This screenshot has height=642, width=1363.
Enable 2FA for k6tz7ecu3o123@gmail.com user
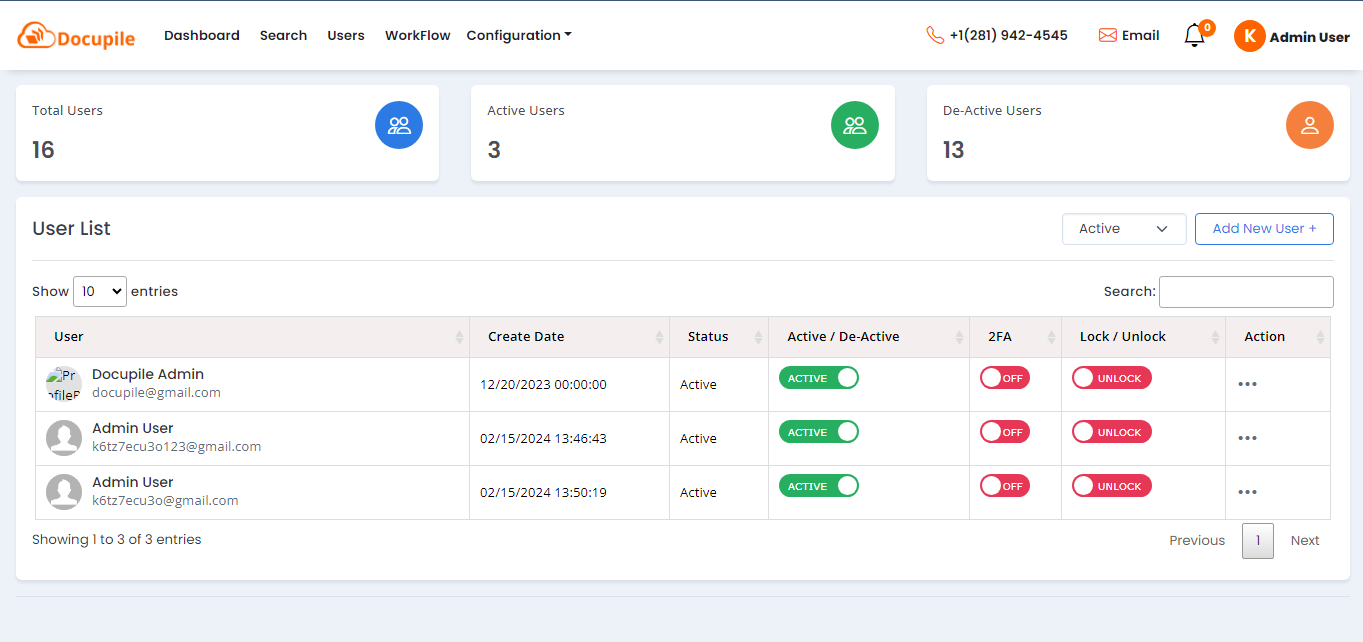(x=1004, y=432)
